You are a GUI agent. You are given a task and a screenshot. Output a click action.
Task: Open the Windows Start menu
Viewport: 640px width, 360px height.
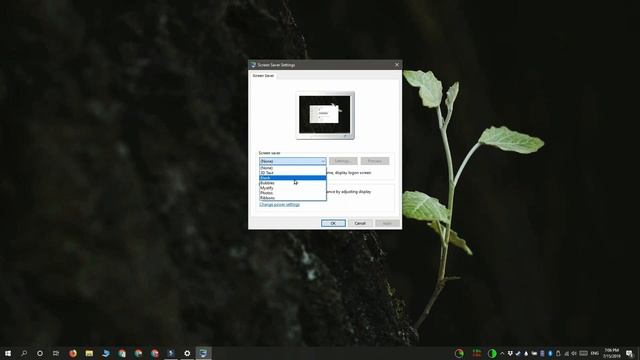tap(8, 353)
